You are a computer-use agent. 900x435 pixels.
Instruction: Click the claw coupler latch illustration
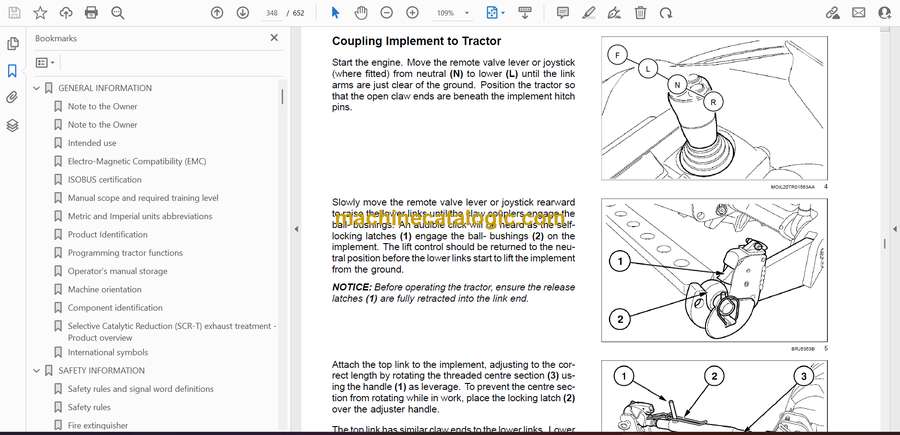pos(714,270)
